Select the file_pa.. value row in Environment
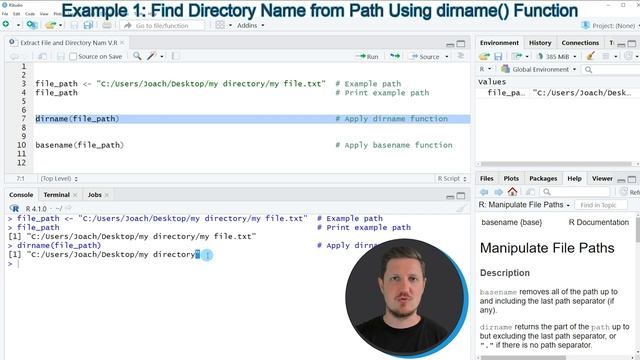This screenshot has height=360, width=640. (x=558, y=93)
